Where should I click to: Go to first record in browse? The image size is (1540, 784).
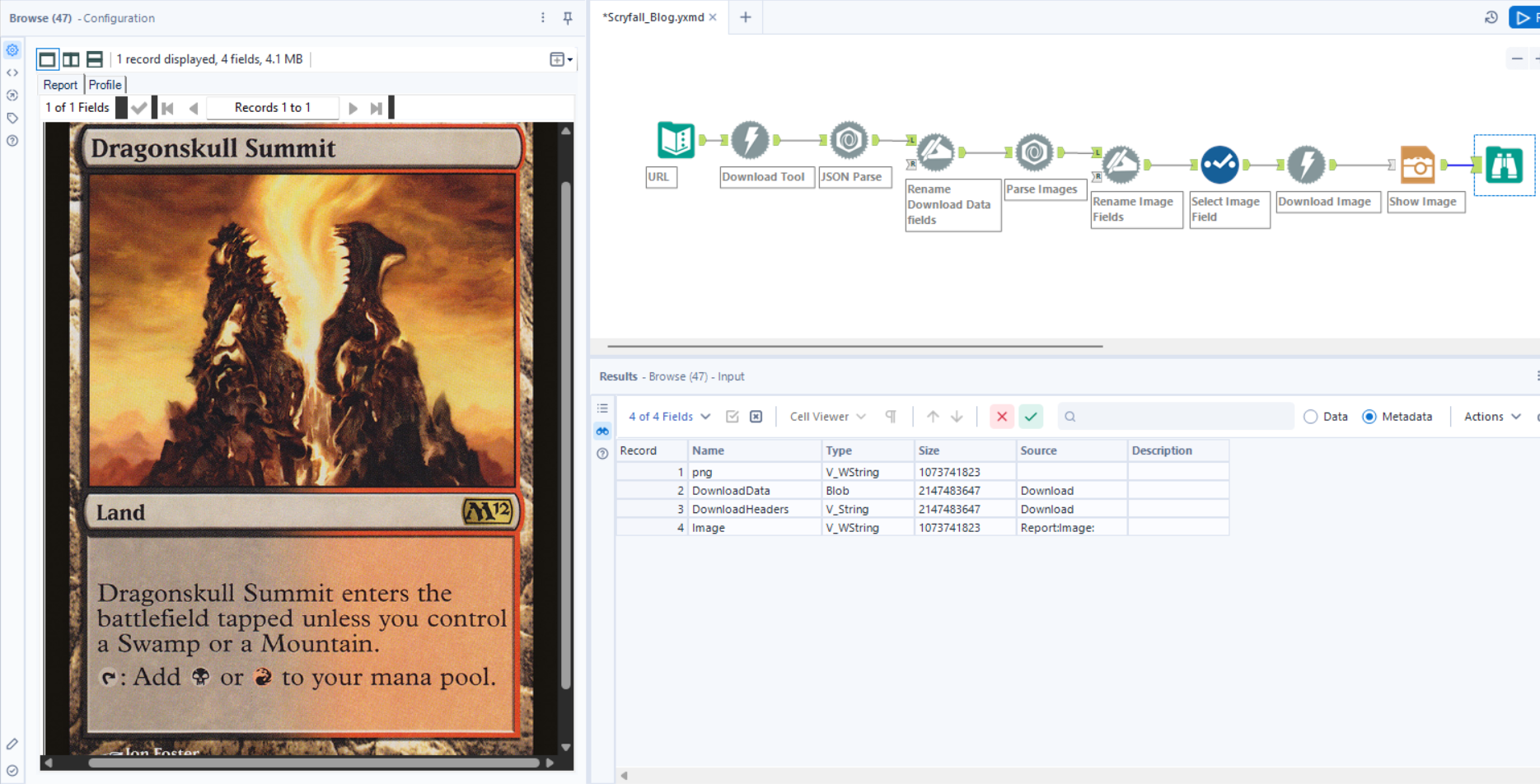pyautogui.click(x=168, y=108)
